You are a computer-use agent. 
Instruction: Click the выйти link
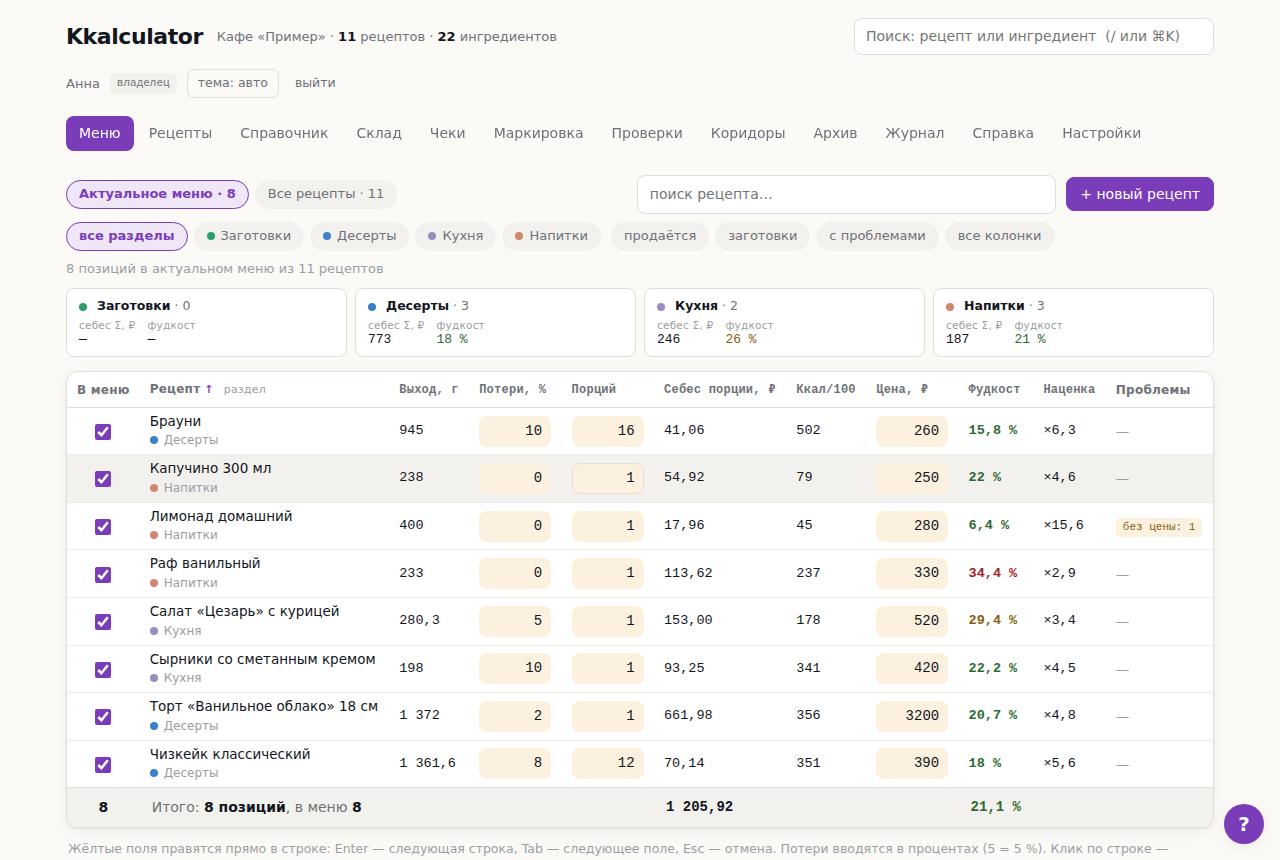tap(315, 83)
